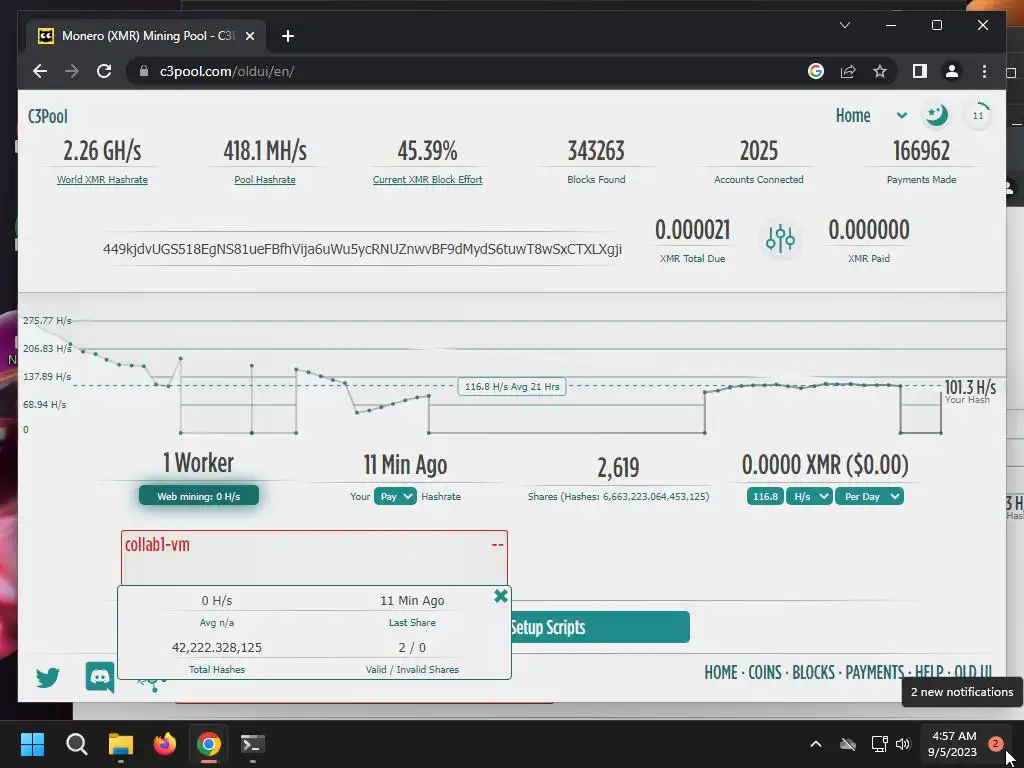Click the site padlock icon
Viewport: 1024px width, 768px height.
coord(144,71)
